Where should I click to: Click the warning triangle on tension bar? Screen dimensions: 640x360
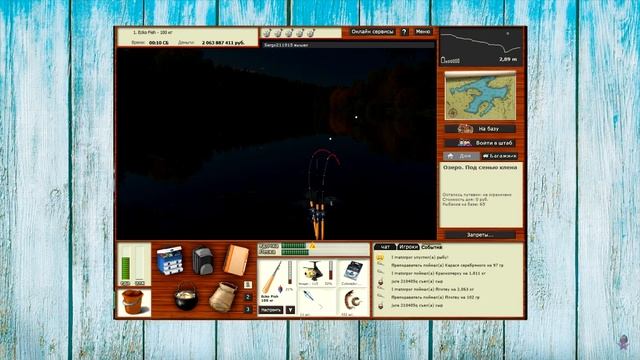click(x=312, y=246)
